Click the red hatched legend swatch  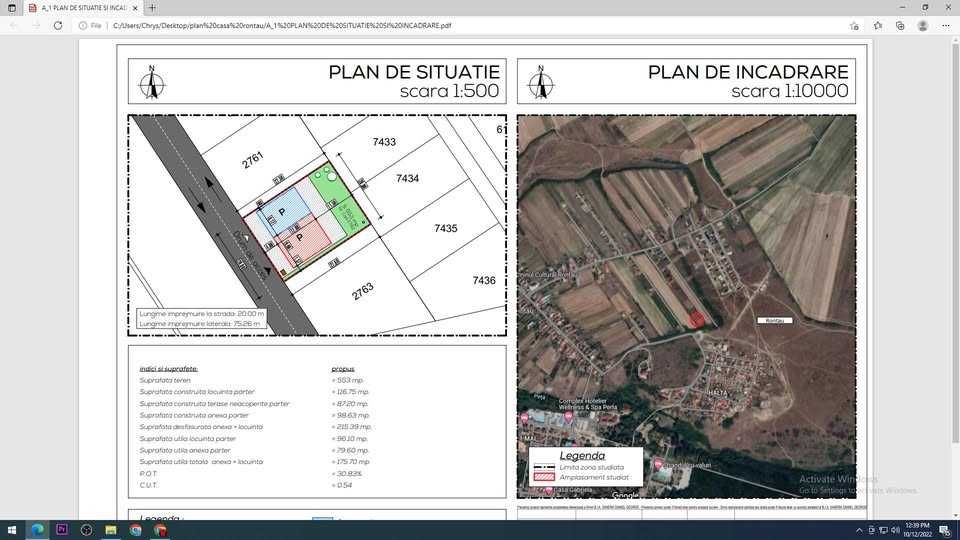[x=544, y=477]
